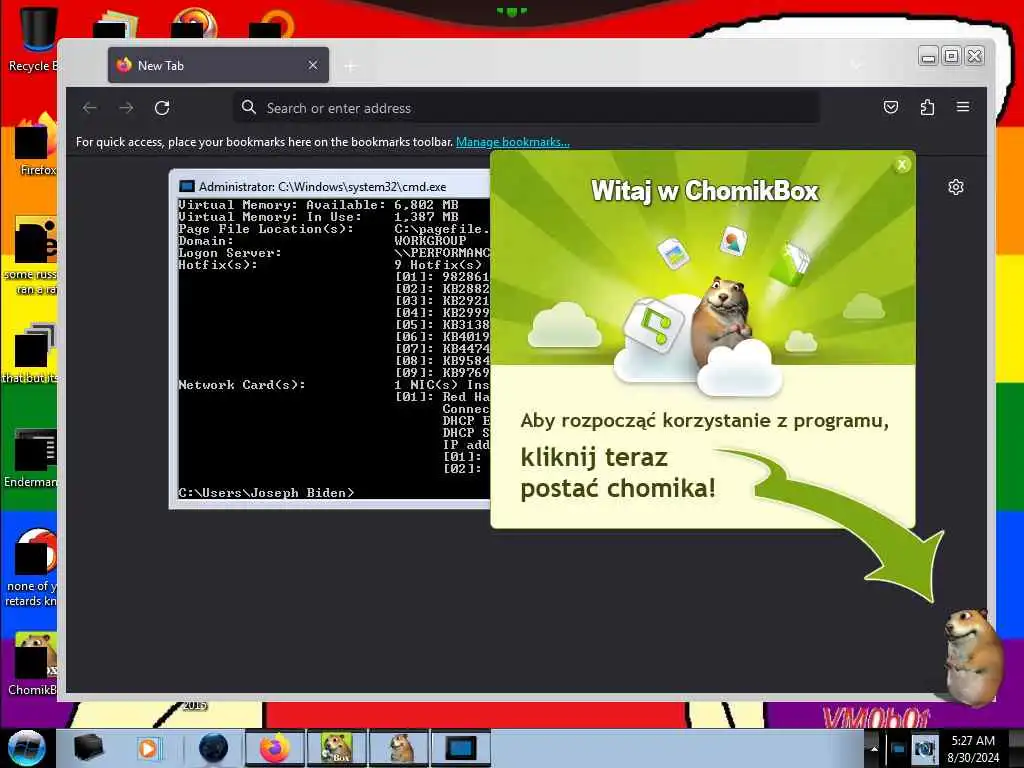Viewport: 1024px width, 768px height.
Task: Click the 'Network Card(s):' line in cmd
Action: pyautogui.click(x=242, y=385)
